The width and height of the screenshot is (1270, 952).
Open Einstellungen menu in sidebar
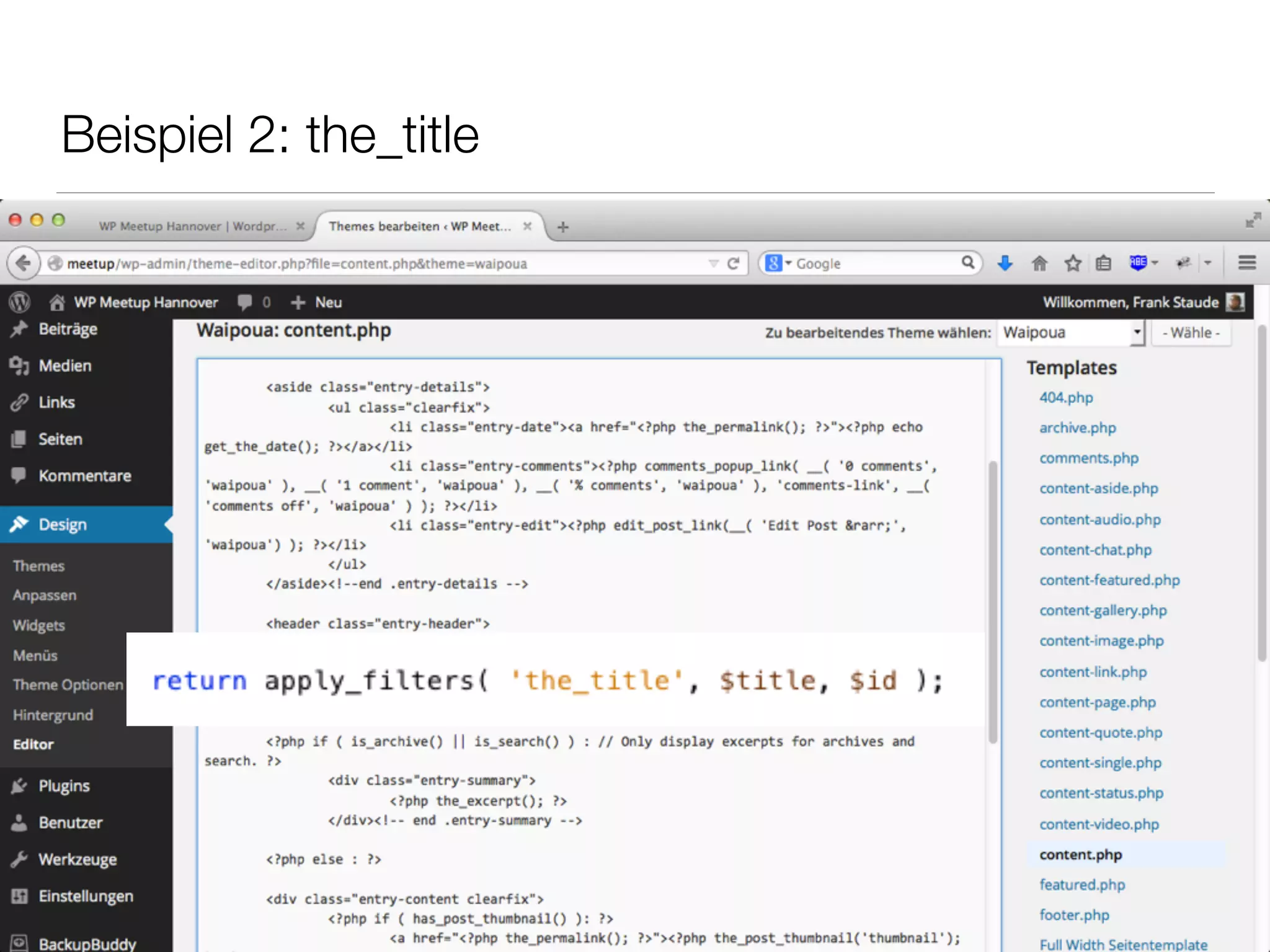(x=86, y=896)
